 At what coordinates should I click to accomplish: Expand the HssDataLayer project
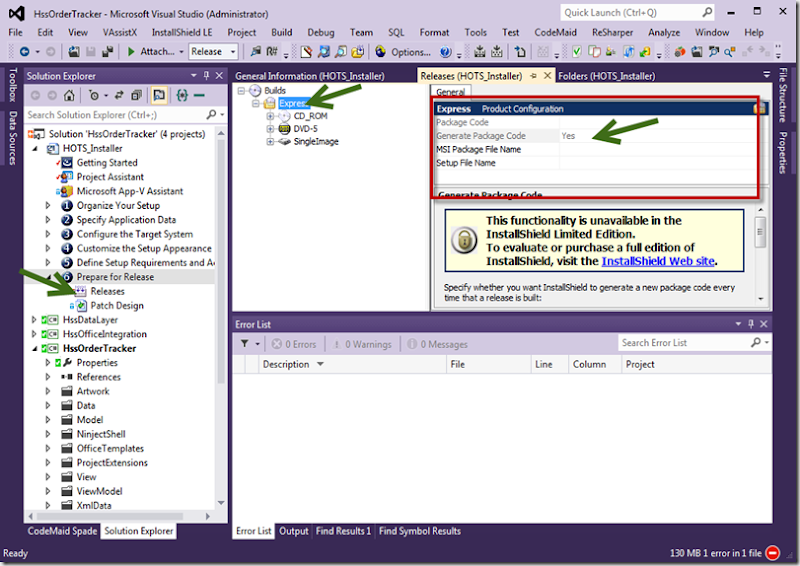tap(34, 319)
